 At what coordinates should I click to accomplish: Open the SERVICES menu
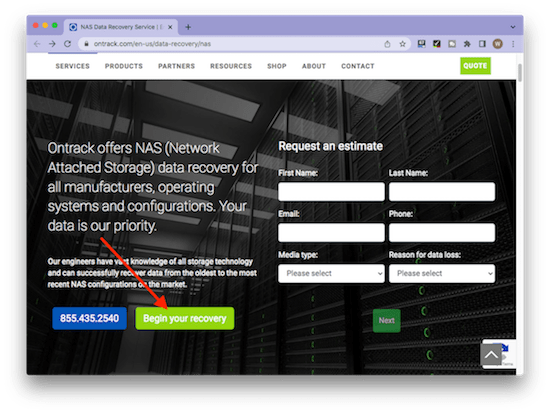[73, 66]
